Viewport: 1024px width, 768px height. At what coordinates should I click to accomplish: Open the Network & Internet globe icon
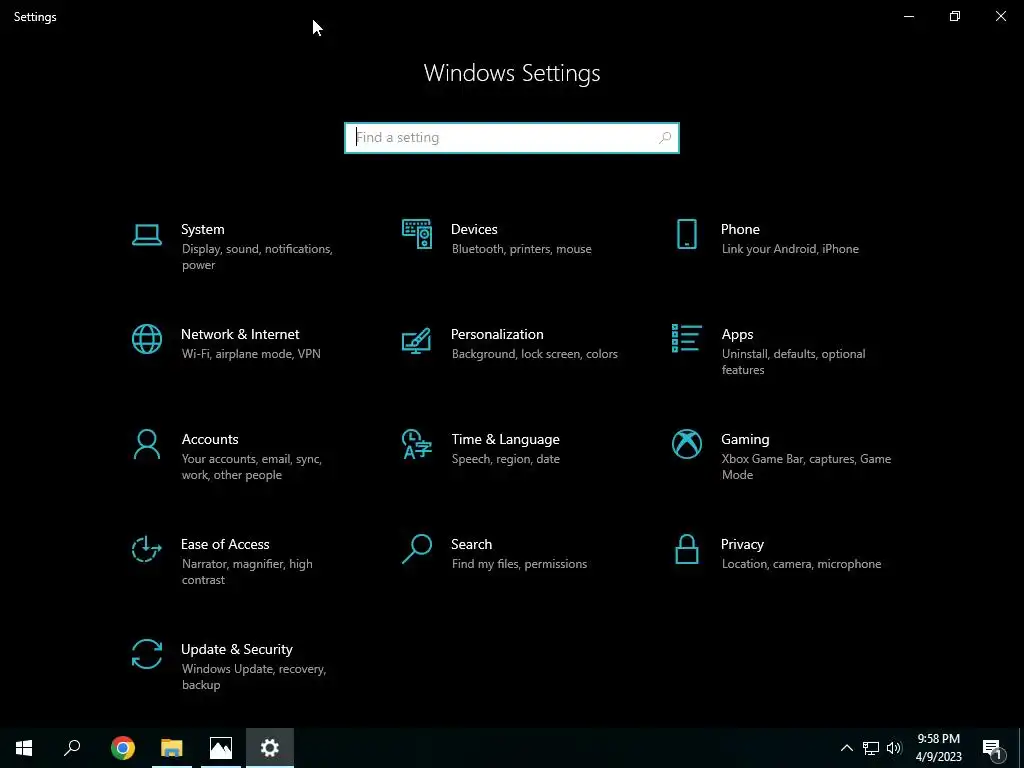146,339
